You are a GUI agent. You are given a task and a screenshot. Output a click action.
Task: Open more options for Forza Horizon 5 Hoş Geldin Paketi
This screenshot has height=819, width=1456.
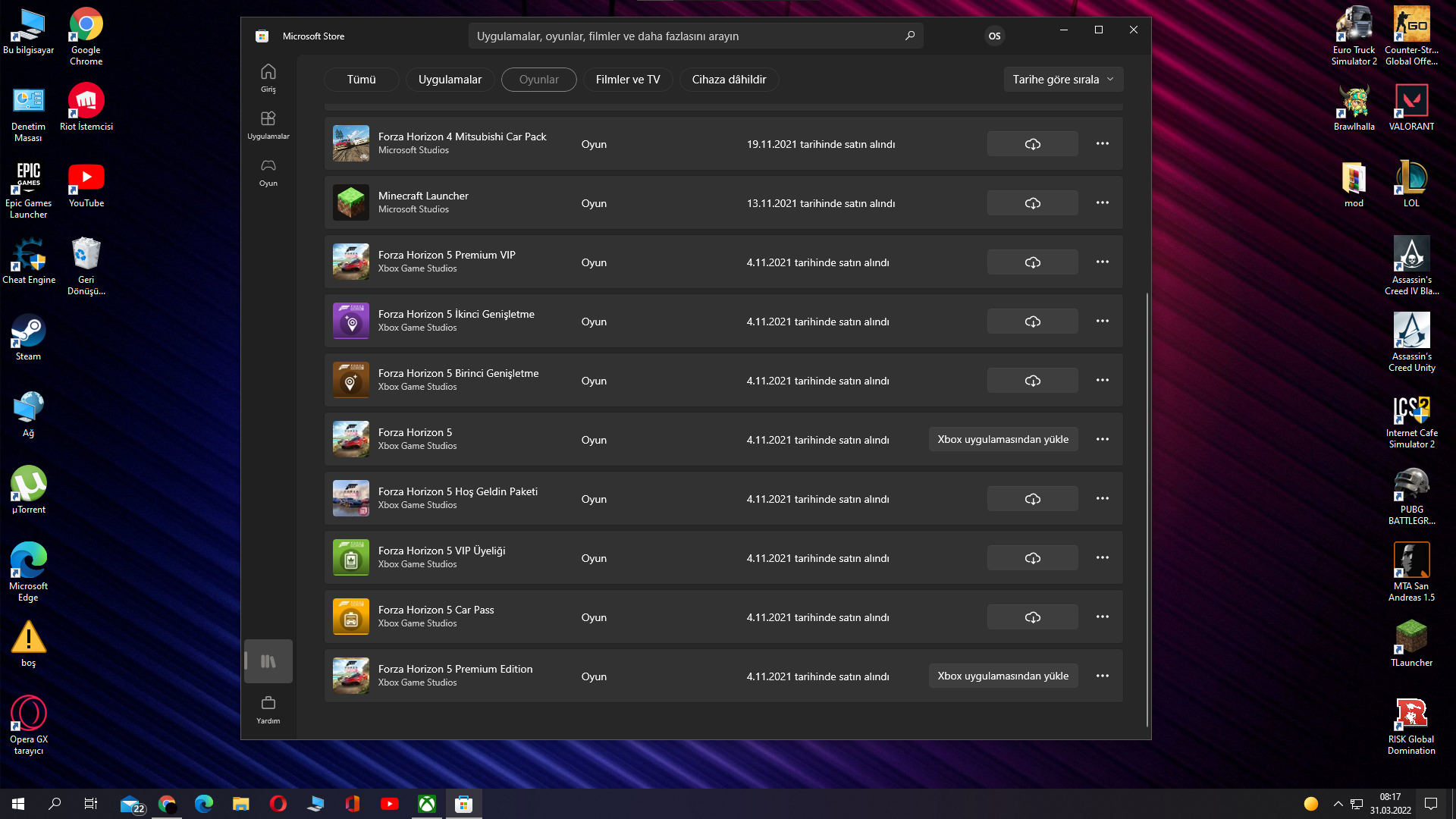pyautogui.click(x=1102, y=499)
